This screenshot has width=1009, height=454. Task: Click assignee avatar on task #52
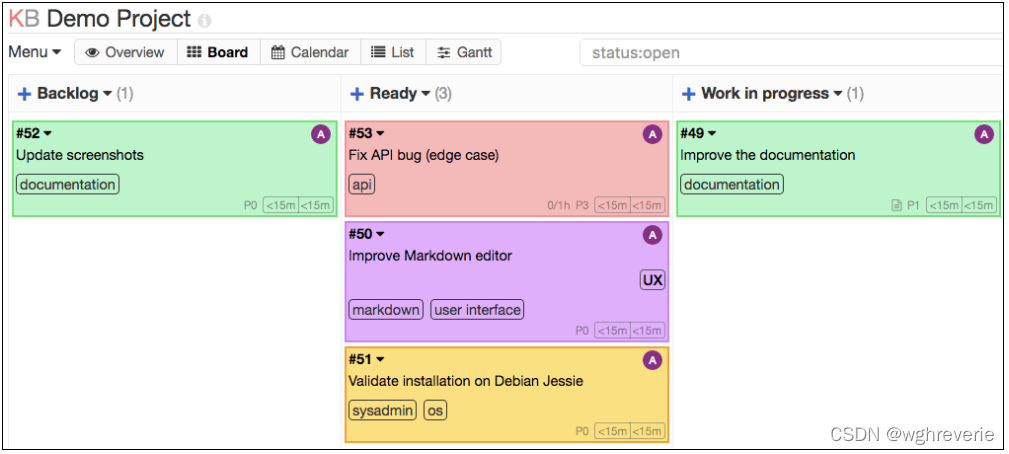pyautogui.click(x=320, y=134)
